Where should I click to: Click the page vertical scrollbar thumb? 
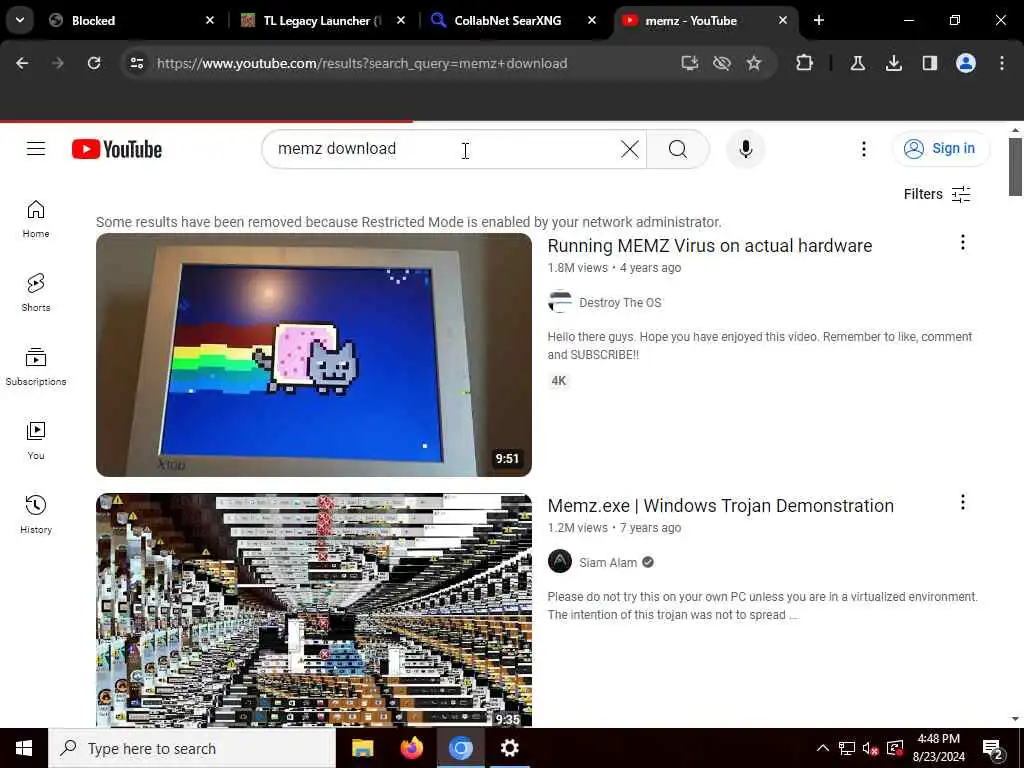tap(1015, 167)
